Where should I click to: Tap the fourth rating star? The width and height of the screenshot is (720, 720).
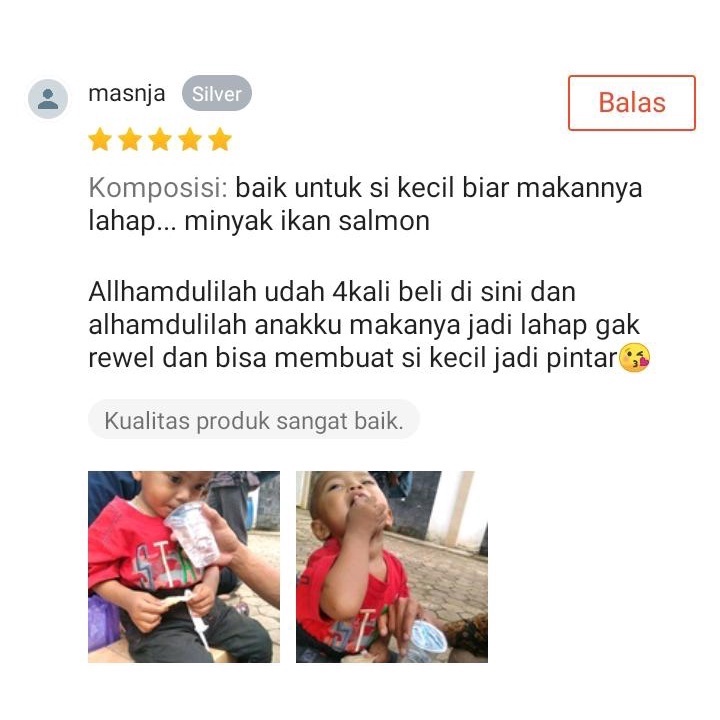[x=190, y=139]
